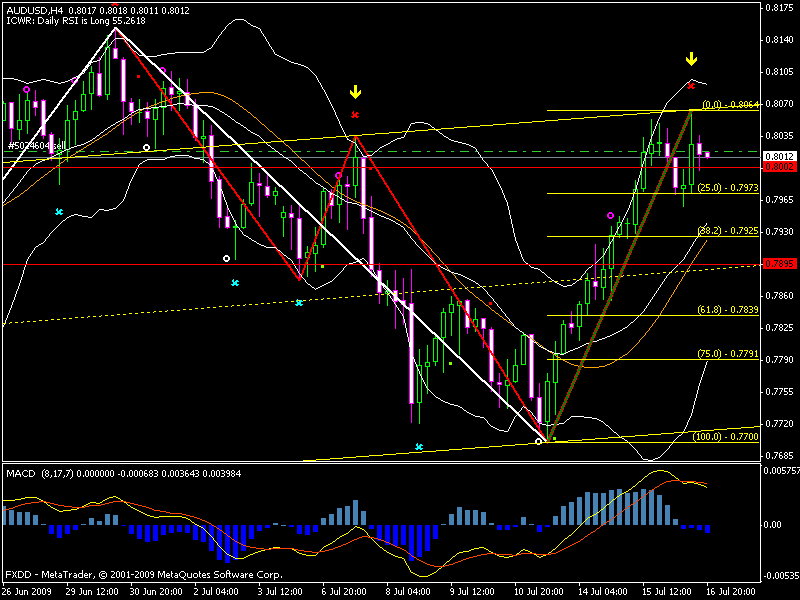Screen dimensions: 800x600
Task: Click the Fibonacci (61.8) - 0.7839 level label
Action: (x=729, y=310)
